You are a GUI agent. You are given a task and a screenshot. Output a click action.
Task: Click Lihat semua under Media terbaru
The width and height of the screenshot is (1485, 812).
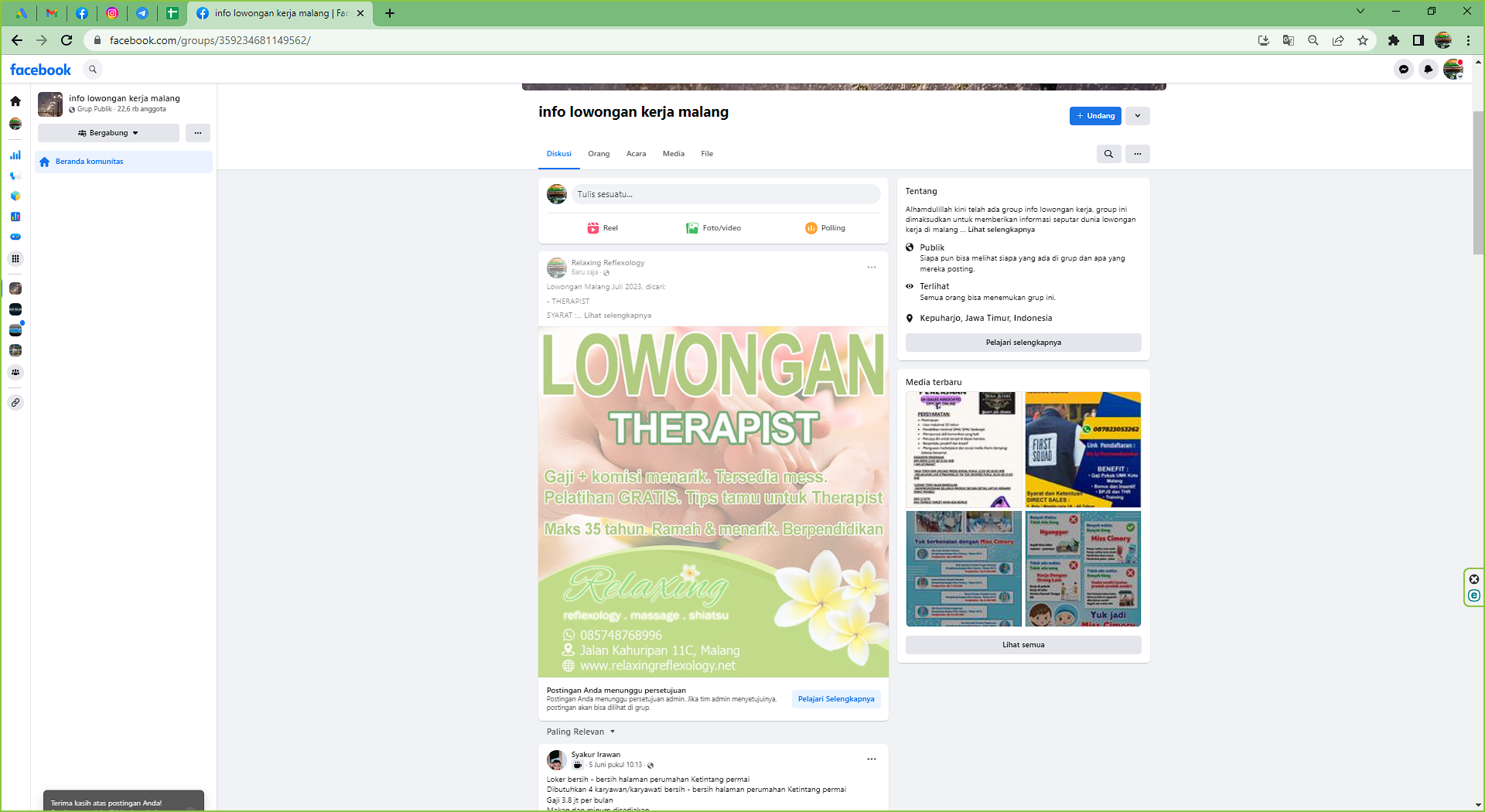pyautogui.click(x=1023, y=645)
